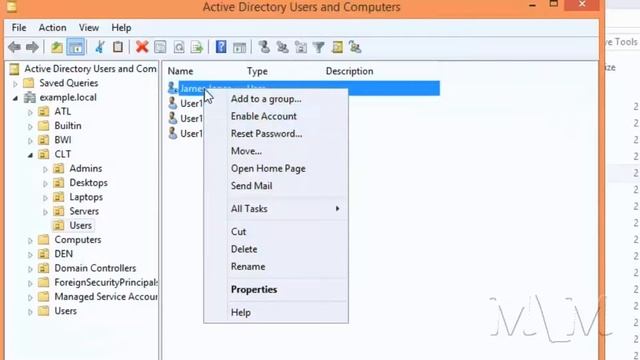The width and height of the screenshot is (640, 360).
Task: Click the Create new user toolbar icon
Action: coord(264,47)
